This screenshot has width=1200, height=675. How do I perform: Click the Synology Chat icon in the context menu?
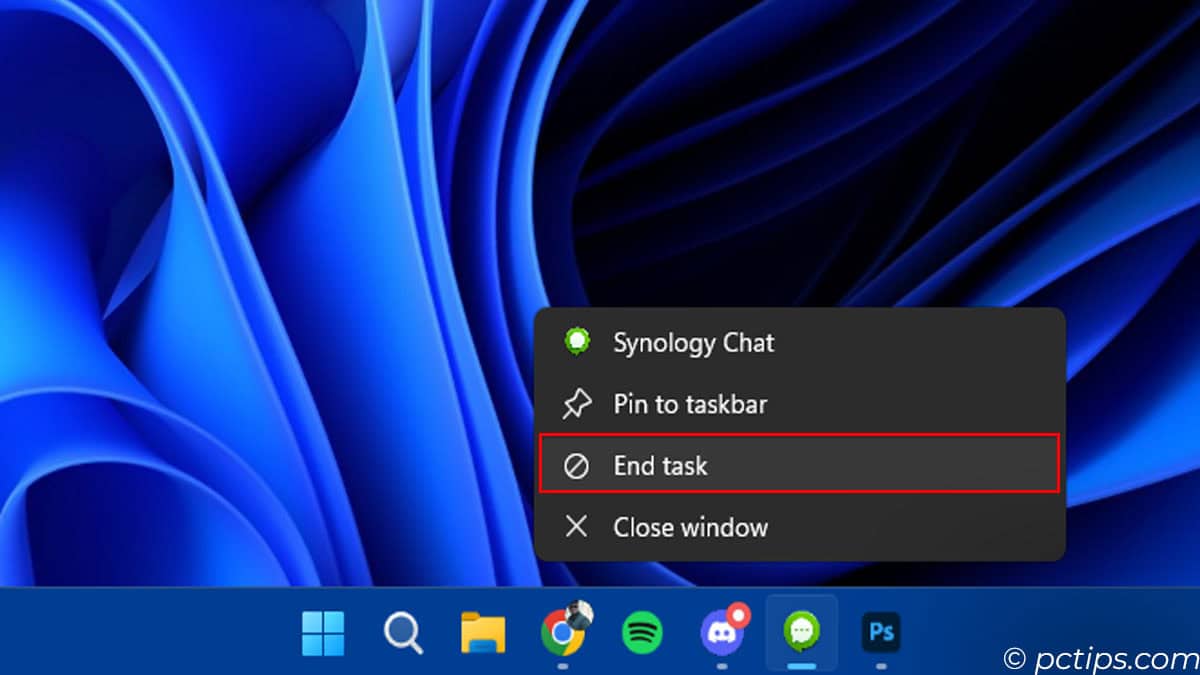click(x=576, y=342)
